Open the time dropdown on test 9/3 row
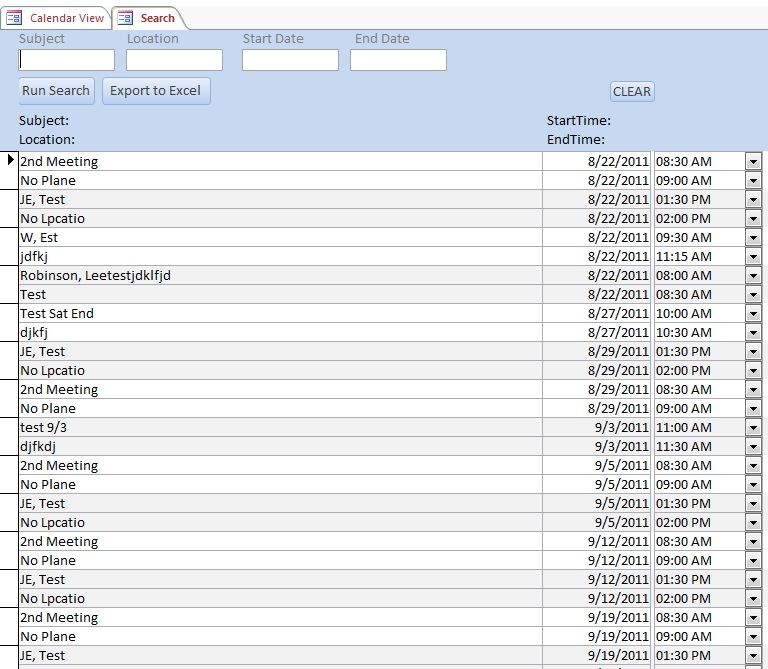Image resolution: width=768 pixels, height=669 pixels. pos(753,427)
